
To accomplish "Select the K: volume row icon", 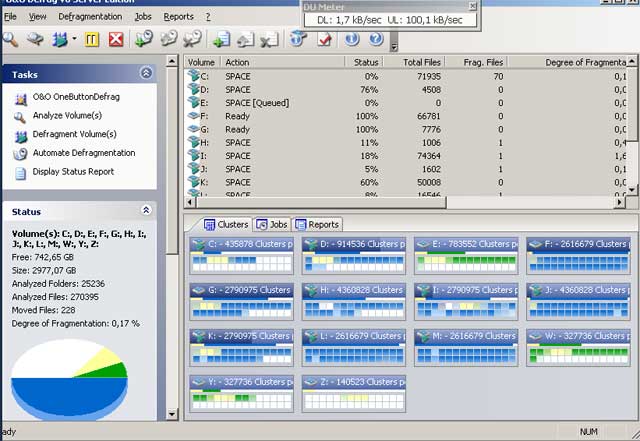I will click(x=194, y=182).
